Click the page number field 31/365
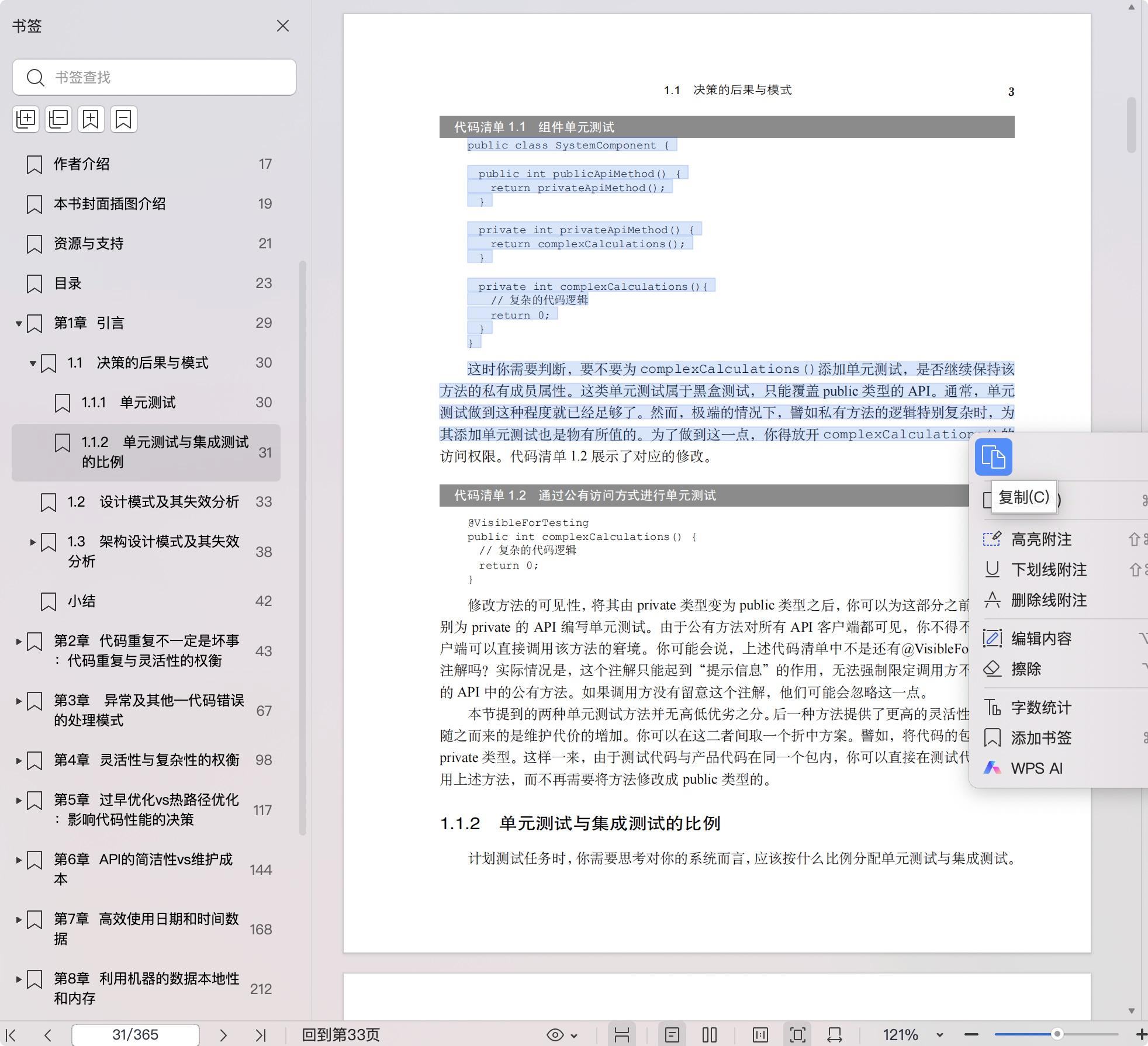The width and height of the screenshot is (1148, 1046). tap(135, 1035)
